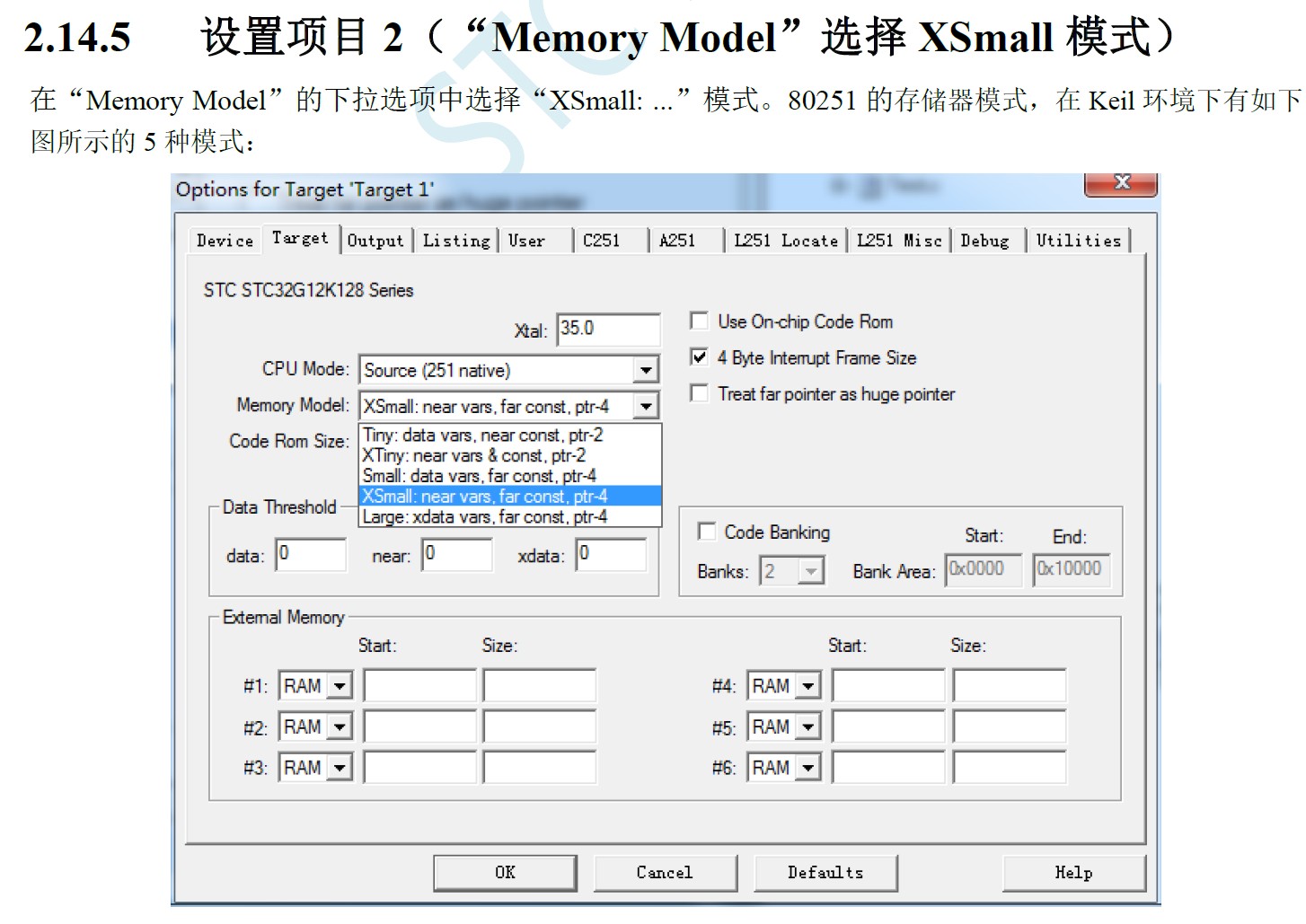Screen dimensions: 1306x924
Task: Choose Large: xdata vars option
Action: 509,516
